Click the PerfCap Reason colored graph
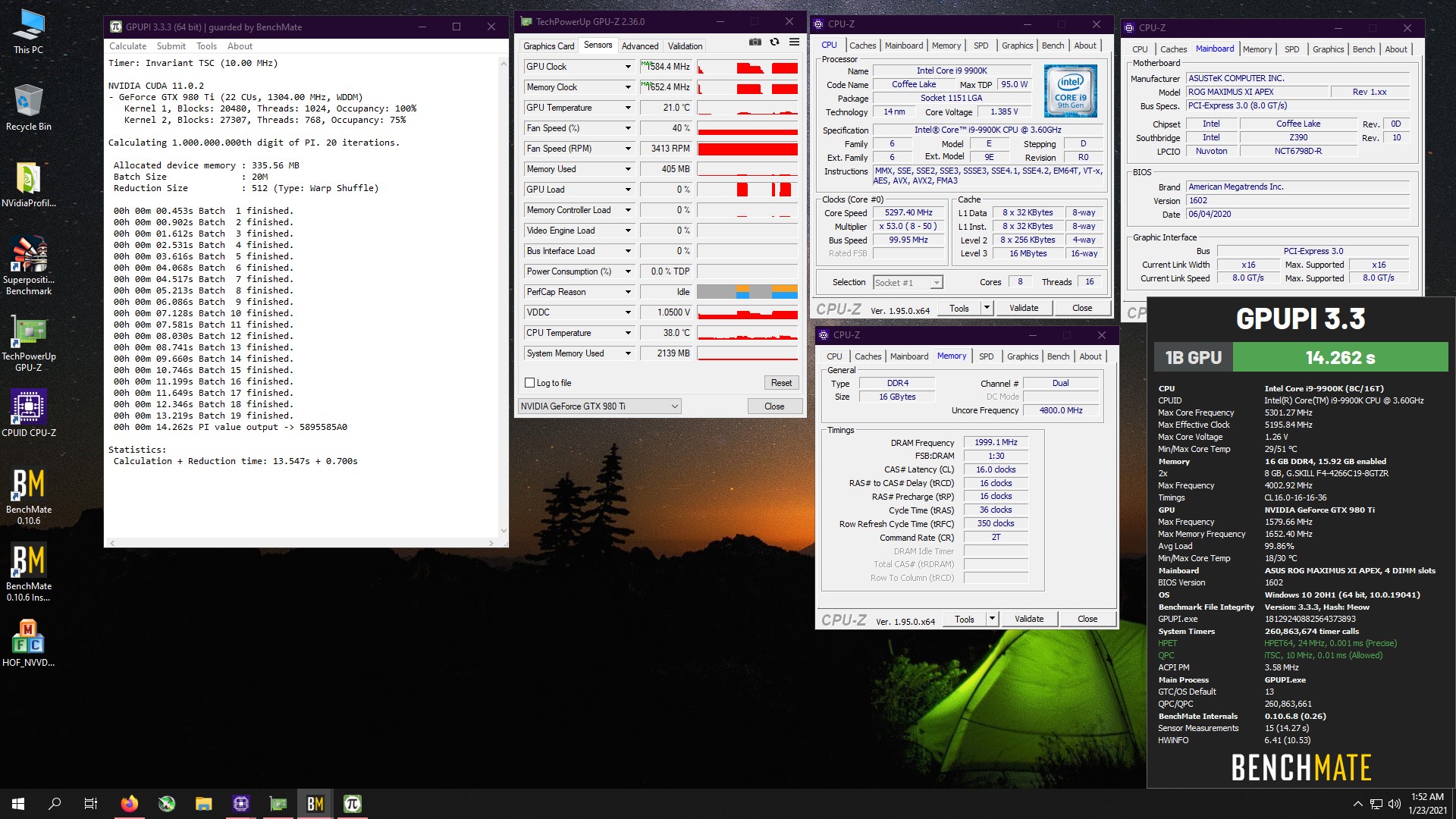The width and height of the screenshot is (1456, 819). point(747,292)
